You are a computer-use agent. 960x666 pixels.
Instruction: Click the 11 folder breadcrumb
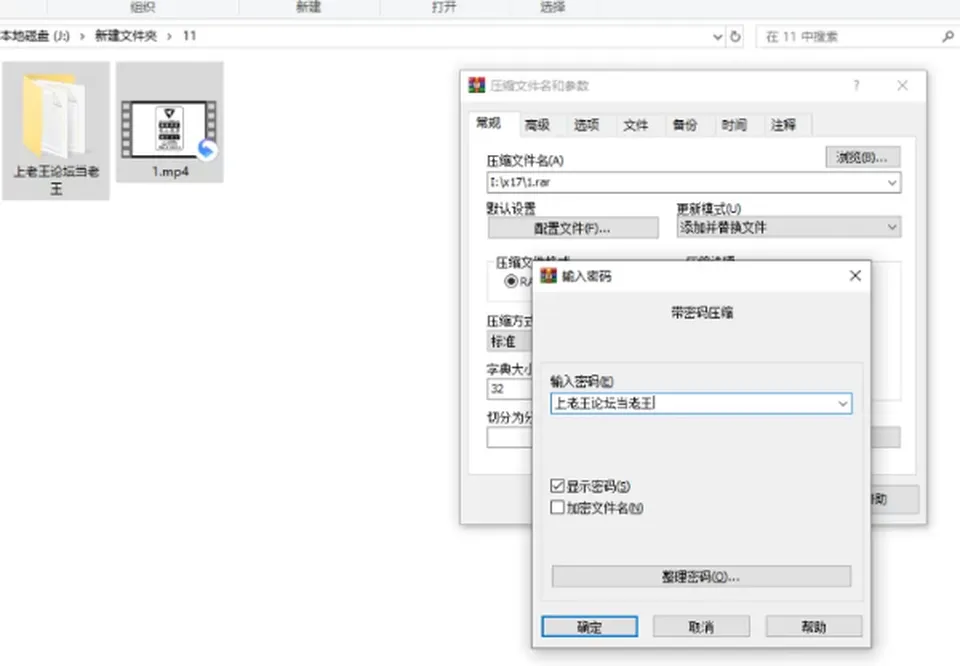(189, 36)
